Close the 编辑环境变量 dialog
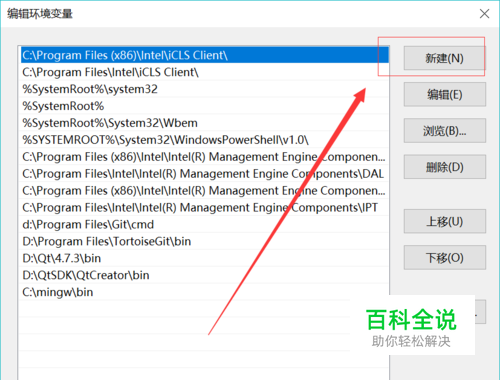This screenshot has height=380, width=500. [x=484, y=14]
